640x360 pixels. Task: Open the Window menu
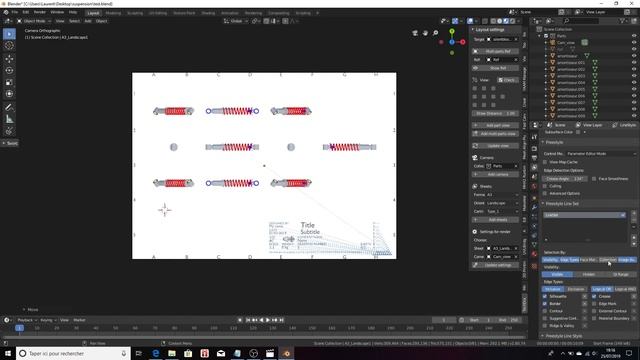click(57, 12)
